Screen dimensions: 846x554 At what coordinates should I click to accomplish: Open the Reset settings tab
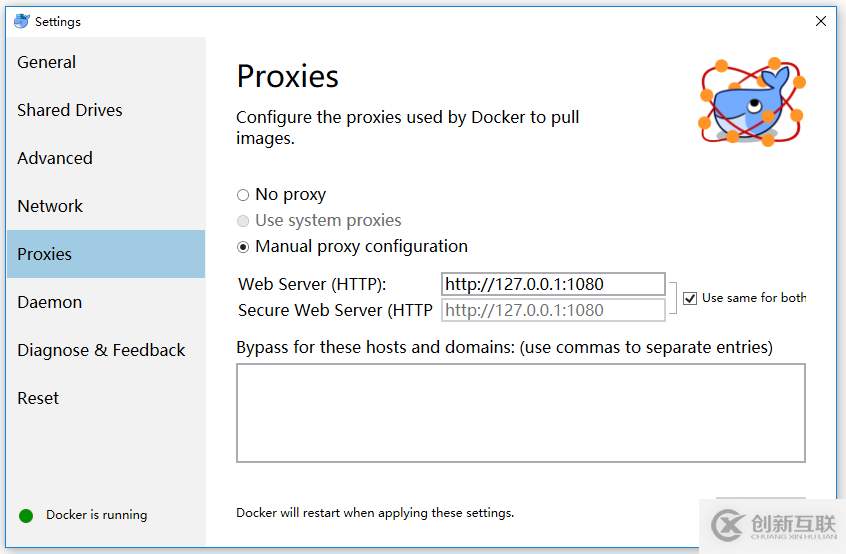pyautogui.click(x=38, y=398)
